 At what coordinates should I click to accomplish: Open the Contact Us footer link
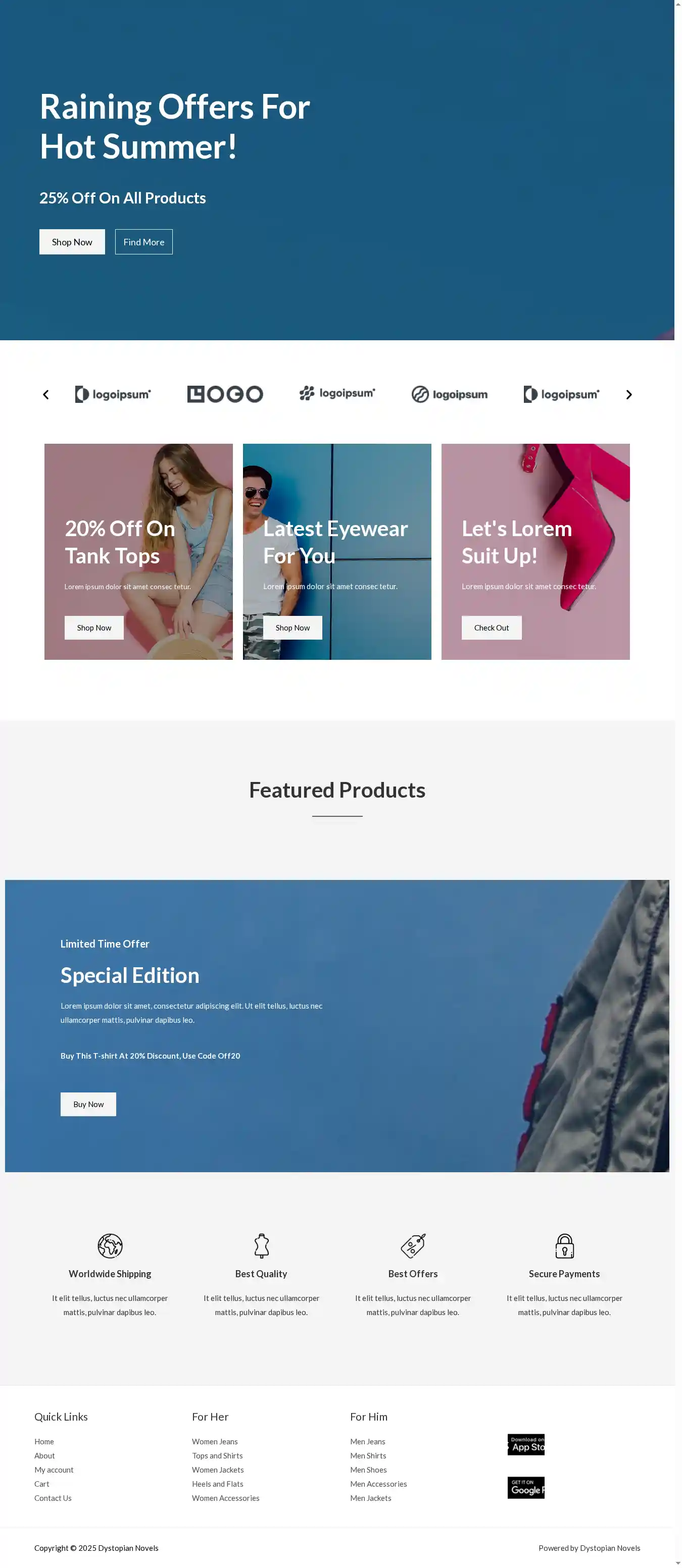click(53, 1497)
